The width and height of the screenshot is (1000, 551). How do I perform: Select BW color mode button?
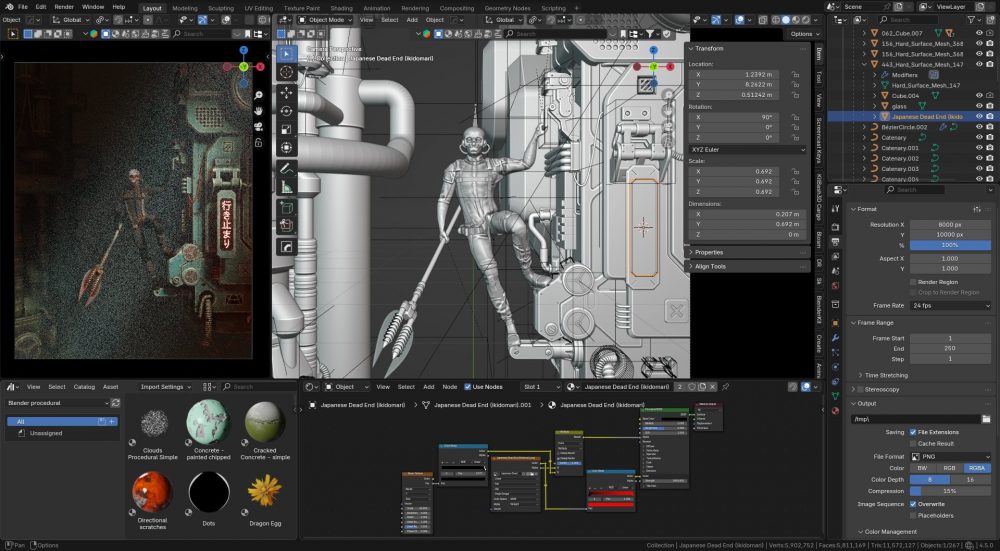(923, 468)
